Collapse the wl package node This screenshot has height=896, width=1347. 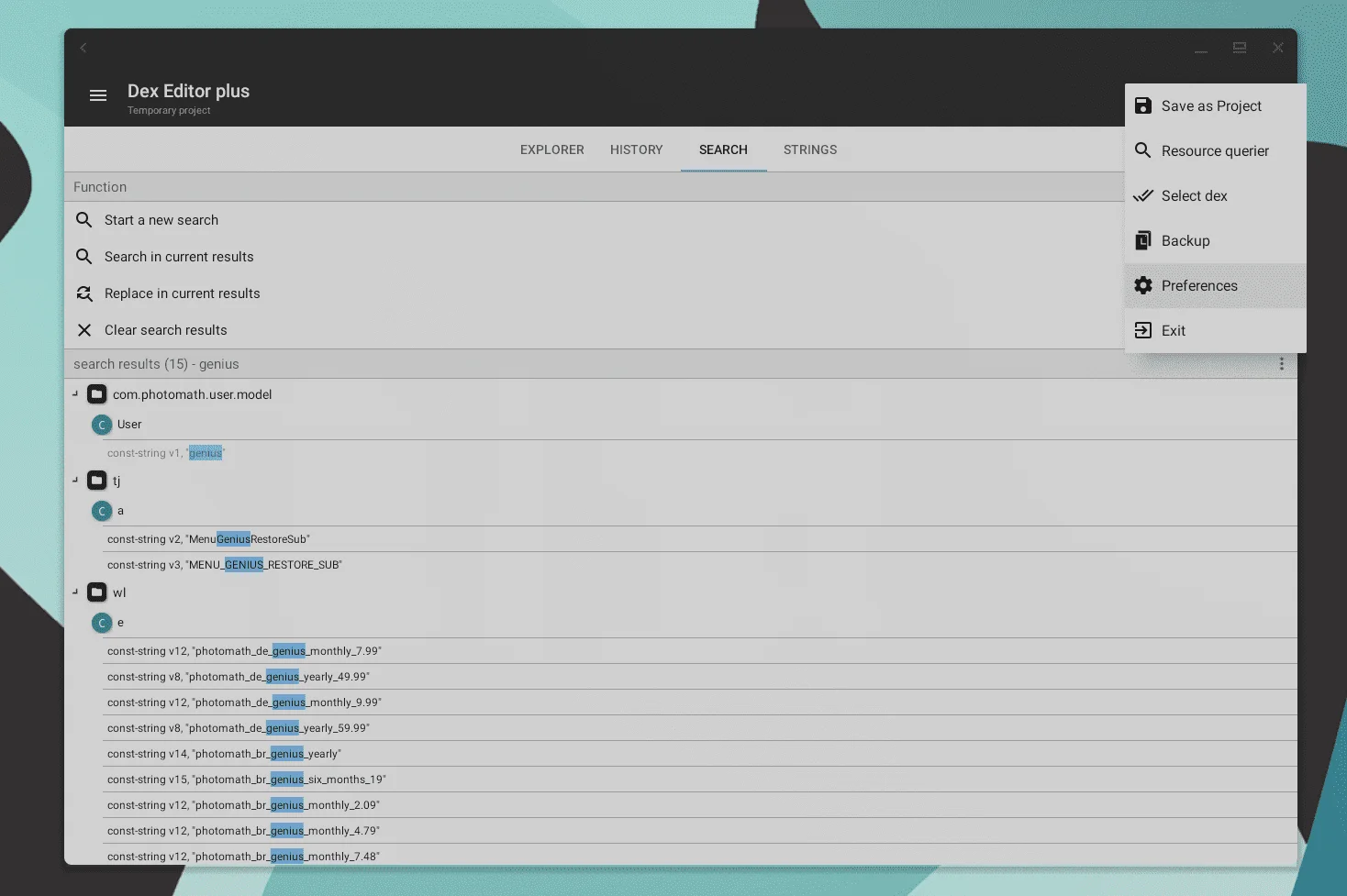(75, 592)
